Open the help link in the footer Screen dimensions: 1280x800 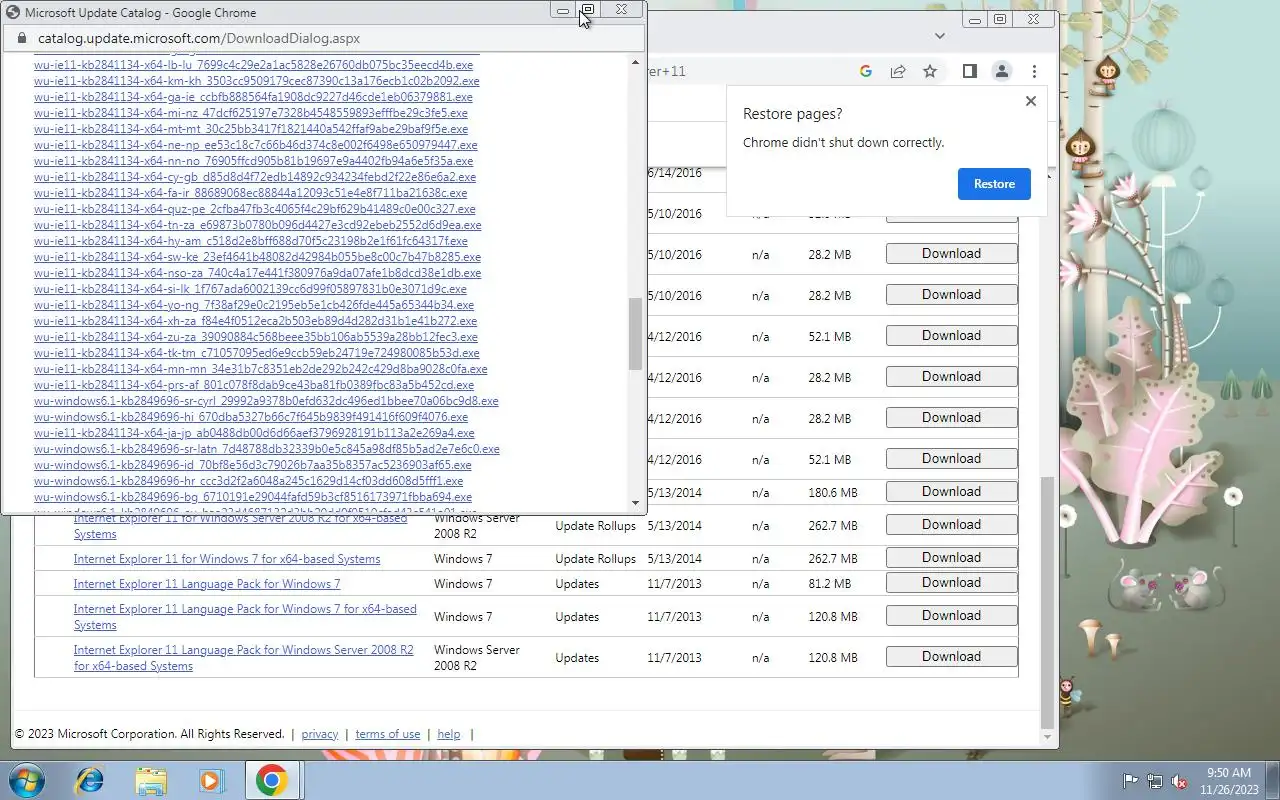449,734
